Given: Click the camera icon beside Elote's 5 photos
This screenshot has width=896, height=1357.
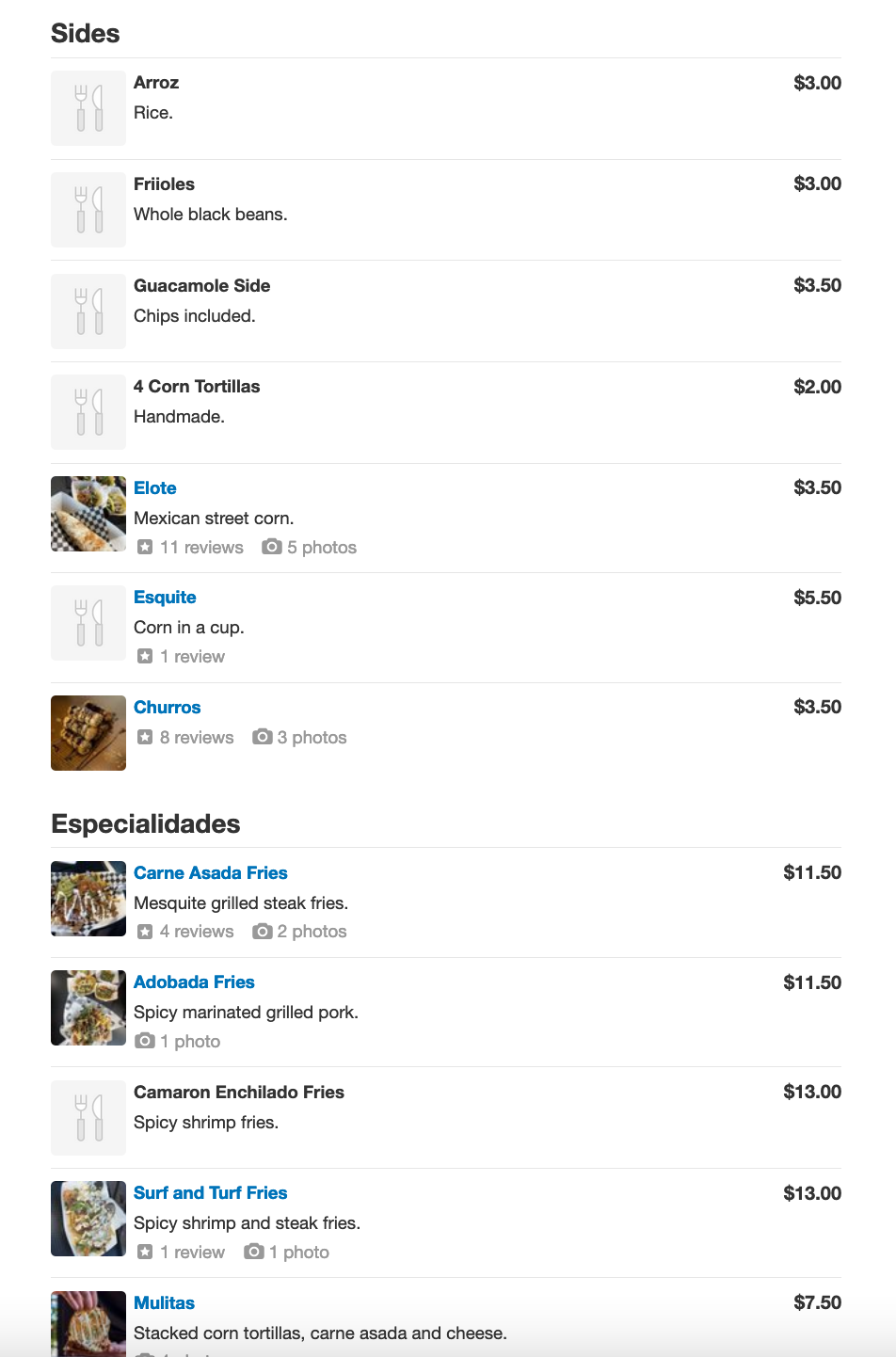Looking at the screenshot, I should point(272,547).
